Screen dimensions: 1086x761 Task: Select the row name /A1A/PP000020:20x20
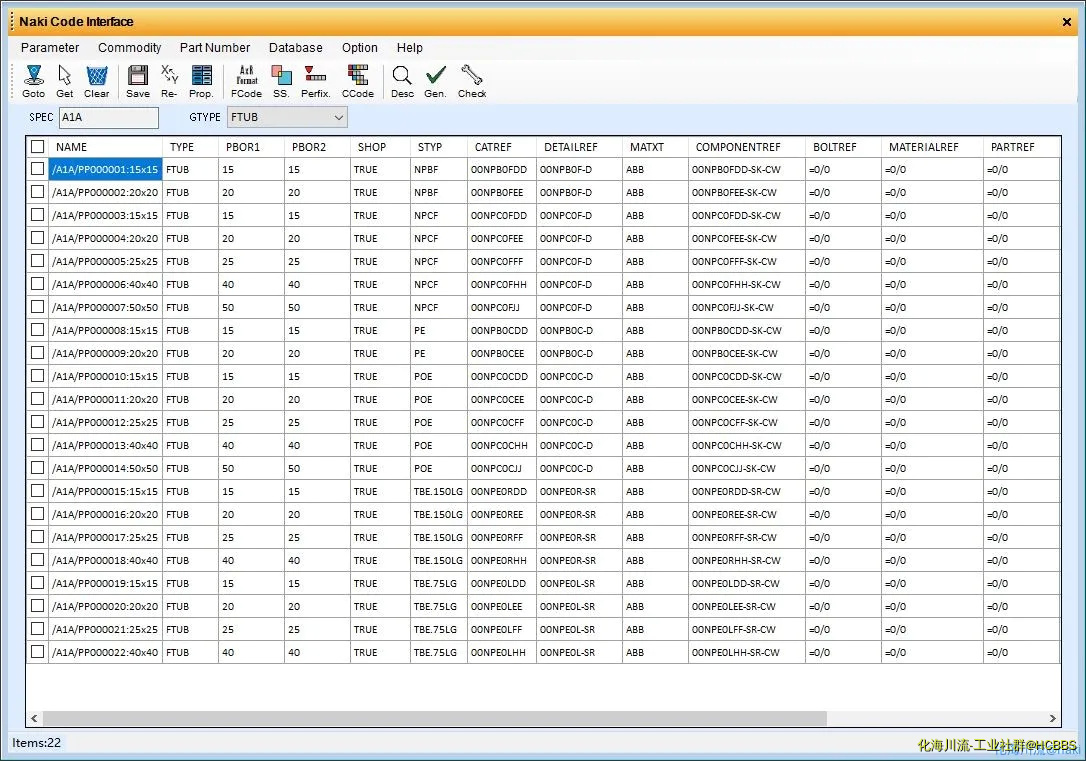click(105, 607)
